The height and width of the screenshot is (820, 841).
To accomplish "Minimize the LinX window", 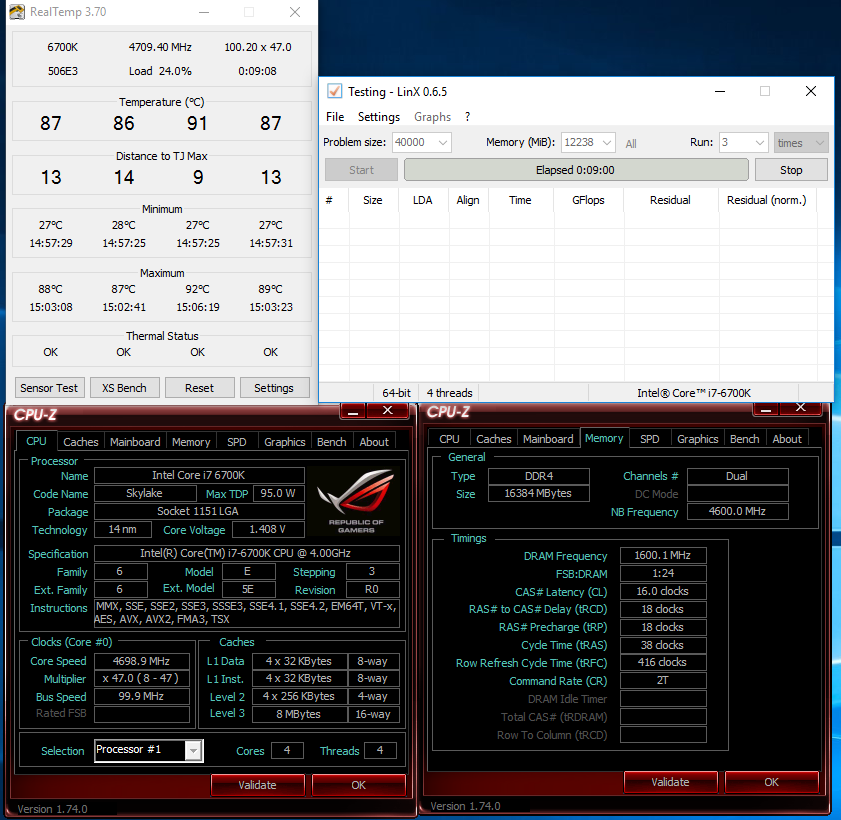I will tap(720, 91).
